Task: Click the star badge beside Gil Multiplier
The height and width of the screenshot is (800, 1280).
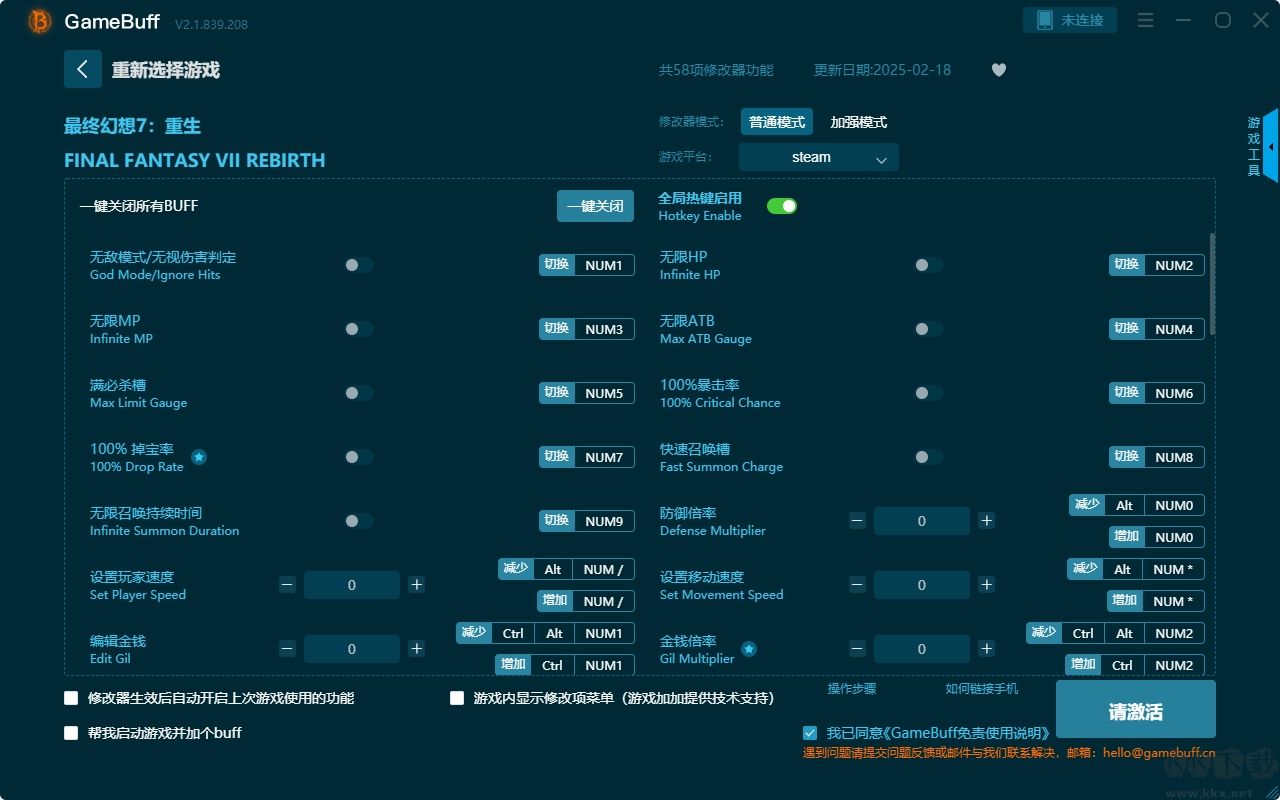Action: 749,649
